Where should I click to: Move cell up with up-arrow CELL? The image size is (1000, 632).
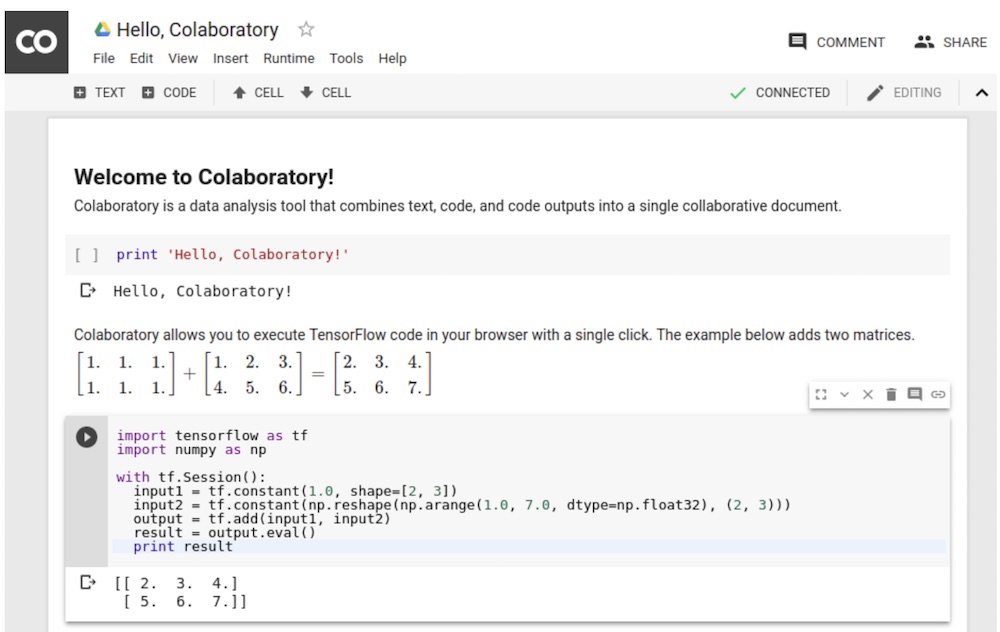258,92
